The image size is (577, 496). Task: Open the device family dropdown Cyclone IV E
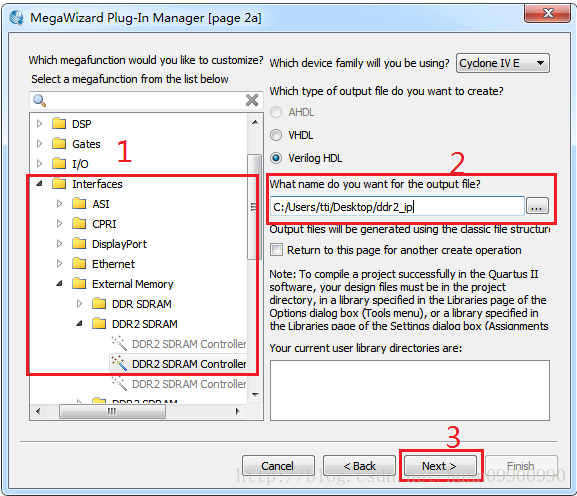(503, 63)
